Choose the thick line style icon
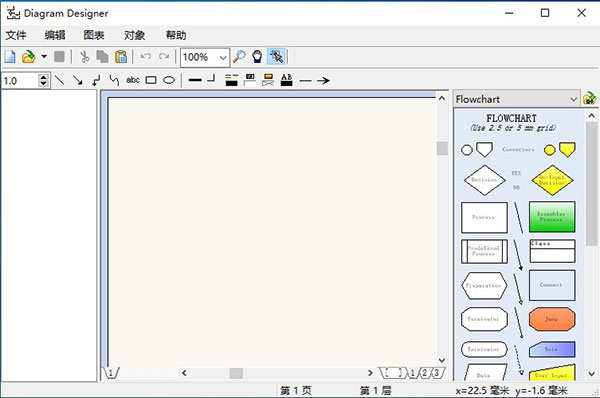The width and height of the screenshot is (600, 398). 195,80
